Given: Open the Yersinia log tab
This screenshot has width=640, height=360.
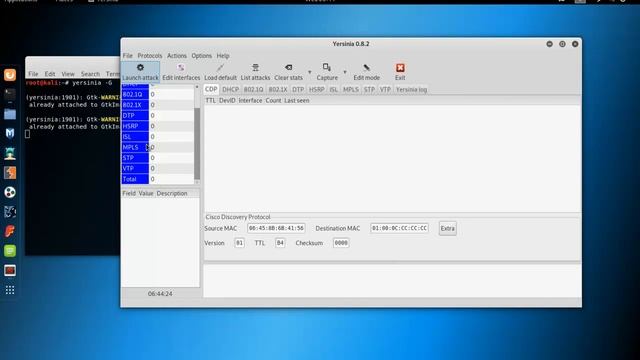Looking at the screenshot, I should click(x=411, y=89).
